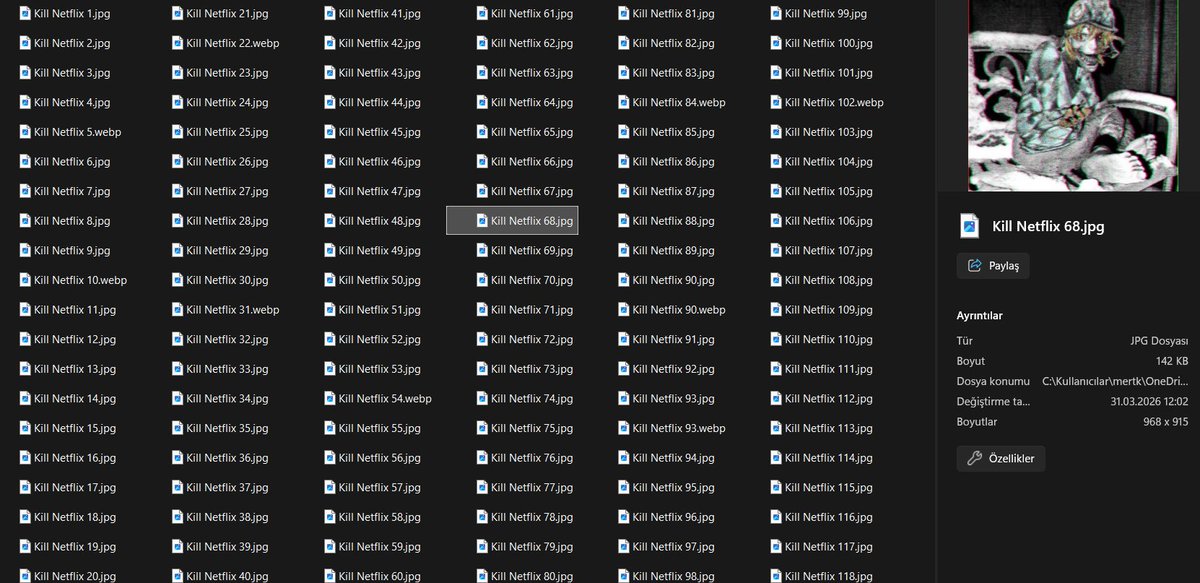Open the Özellikler properties button
Screen dimensions: 1200x583
click(x=1001, y=459)
